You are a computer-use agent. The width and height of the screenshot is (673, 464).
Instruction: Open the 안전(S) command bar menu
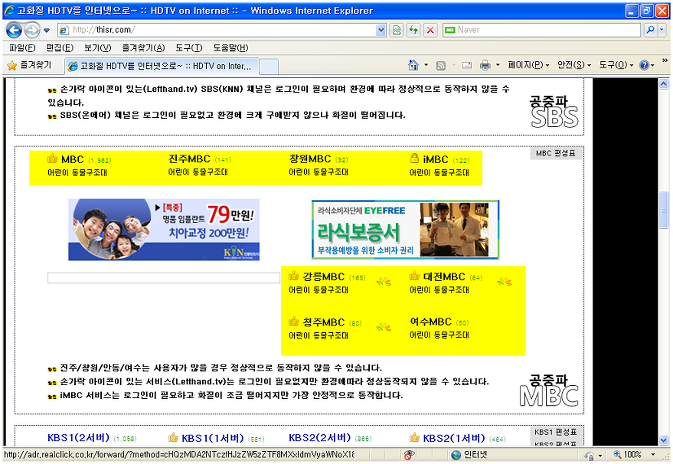pos(574,65)
